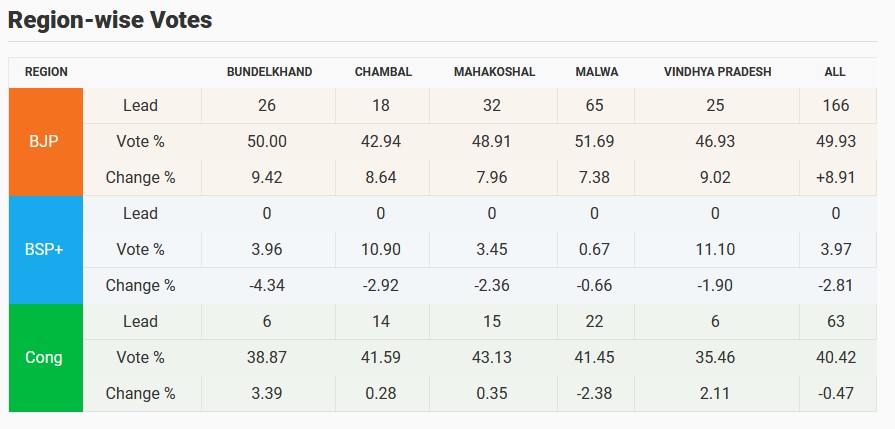Click the REGION header label
Screen dimensions: 895x429
[x=46, y=72]
